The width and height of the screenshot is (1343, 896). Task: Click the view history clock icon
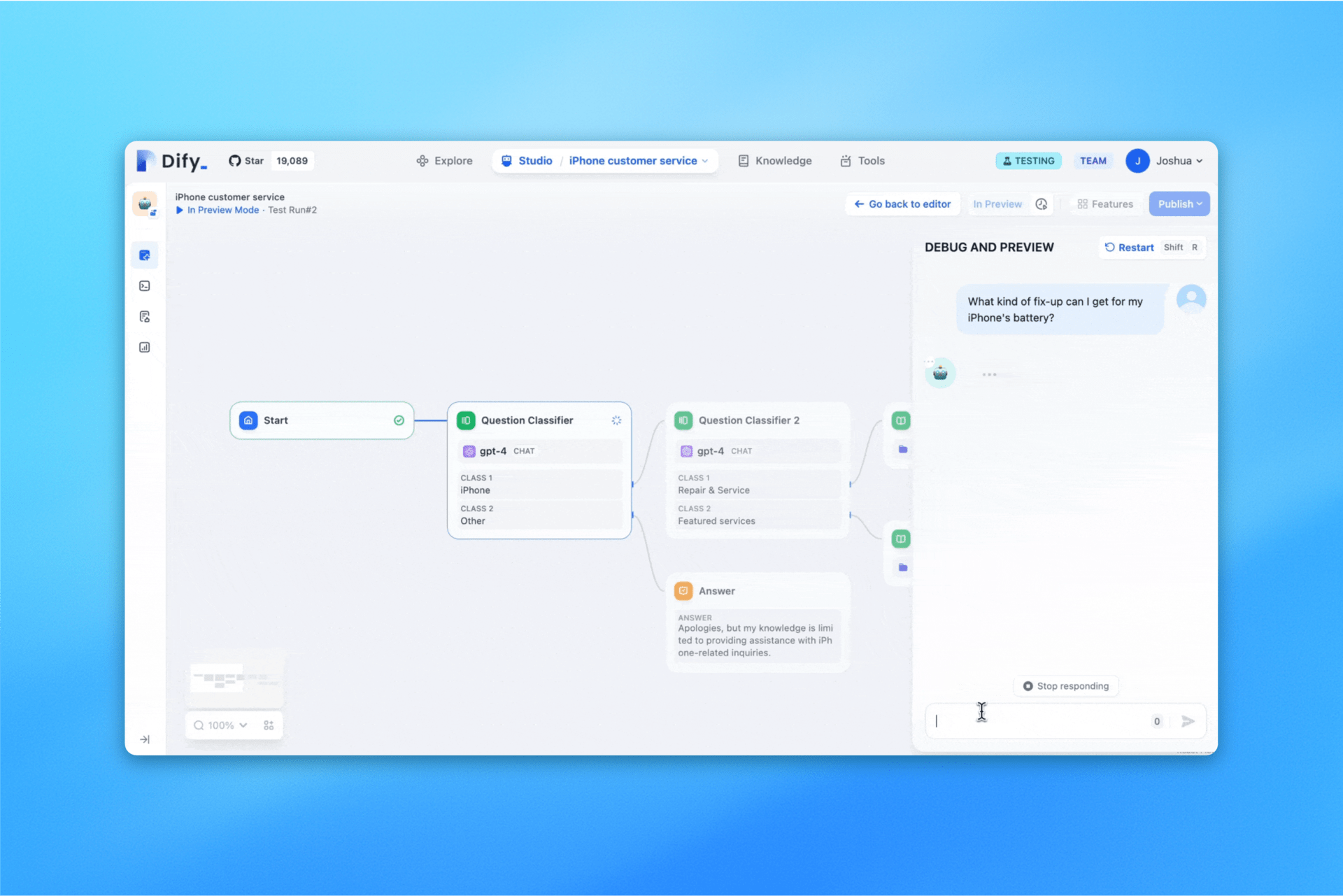1042,204
